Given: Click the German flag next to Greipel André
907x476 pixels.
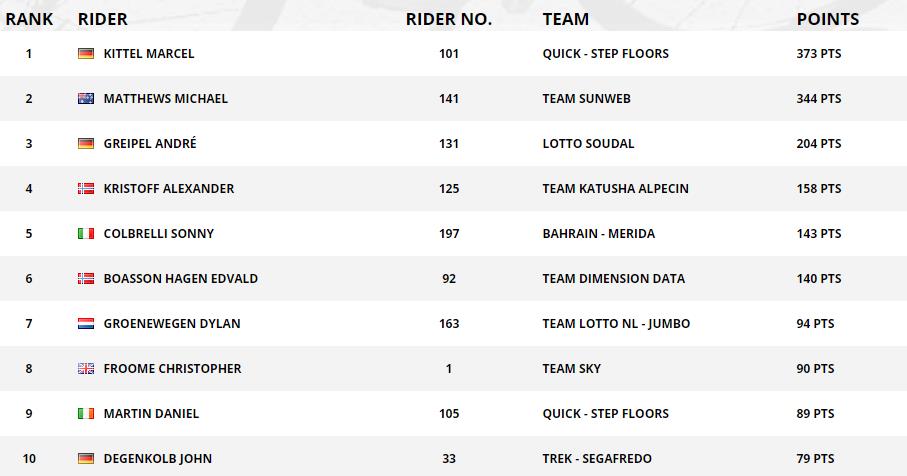Looking at the screenshot, I should pyautogui.click(x=86, y=144).
